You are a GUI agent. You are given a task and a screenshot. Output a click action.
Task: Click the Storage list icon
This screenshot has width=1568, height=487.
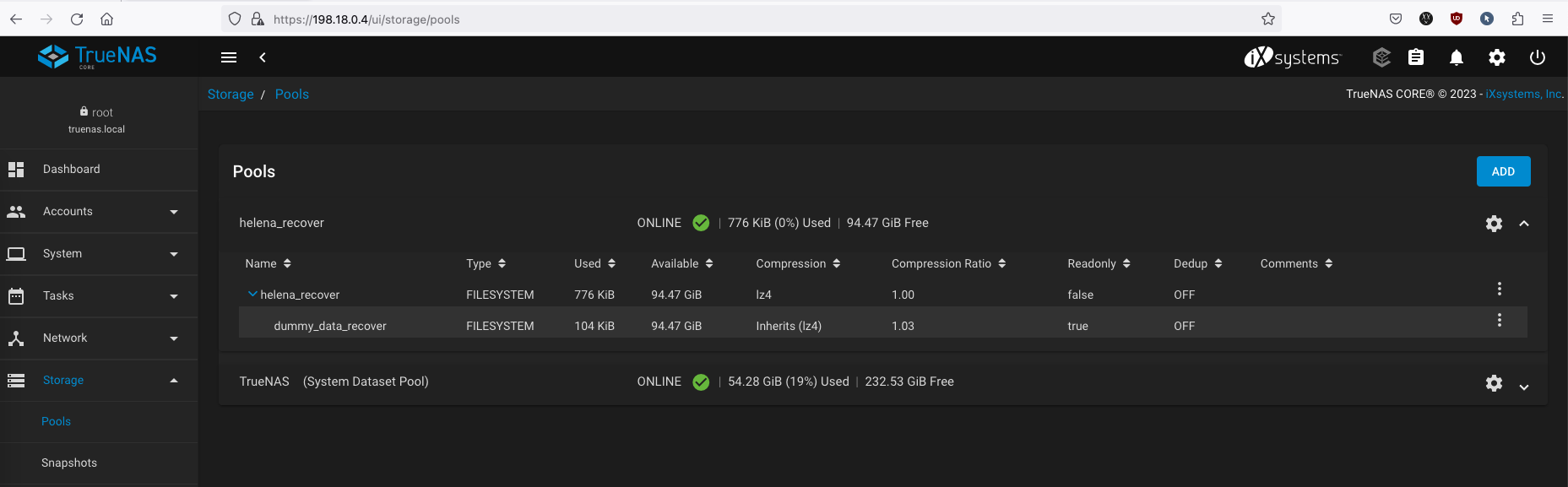16,381
